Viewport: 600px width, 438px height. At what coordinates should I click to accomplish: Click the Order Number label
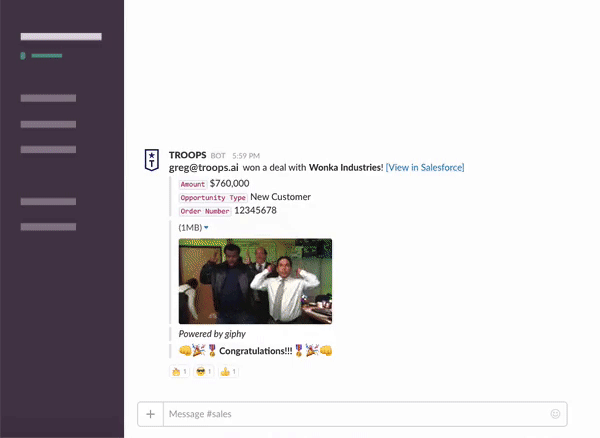click(205, 211)
